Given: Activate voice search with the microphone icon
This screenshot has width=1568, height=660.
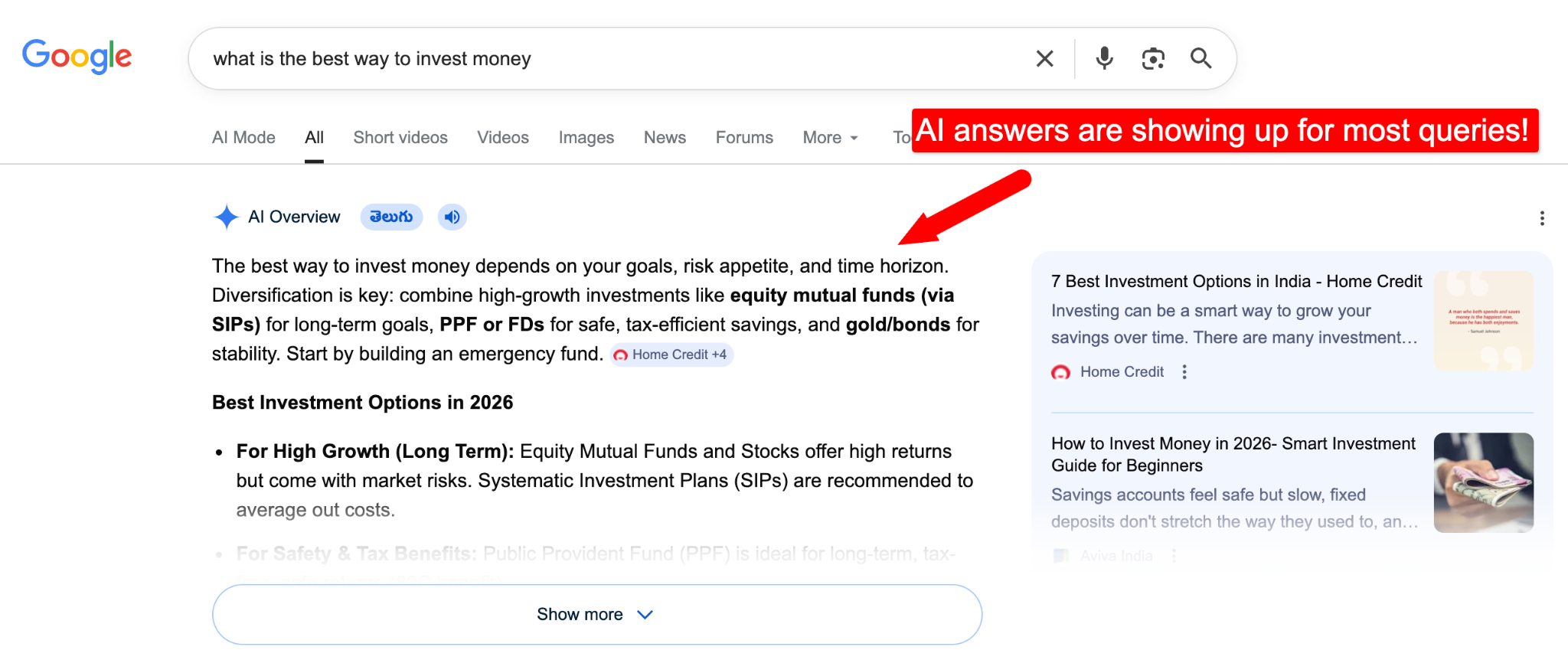Looking at the screenshot, I should [x=1103, y=57].
